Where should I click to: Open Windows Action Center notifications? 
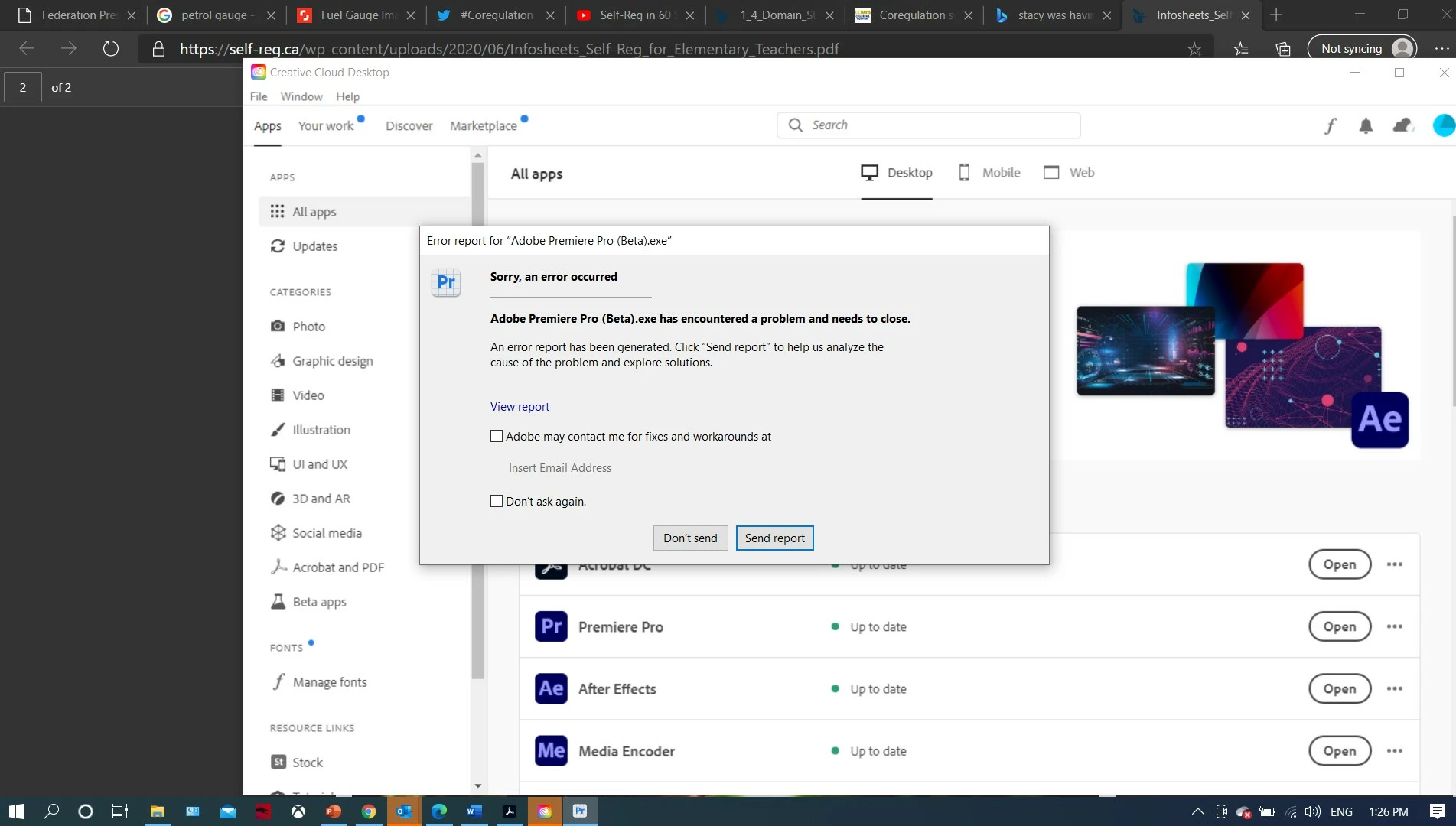pos(1437,811)
